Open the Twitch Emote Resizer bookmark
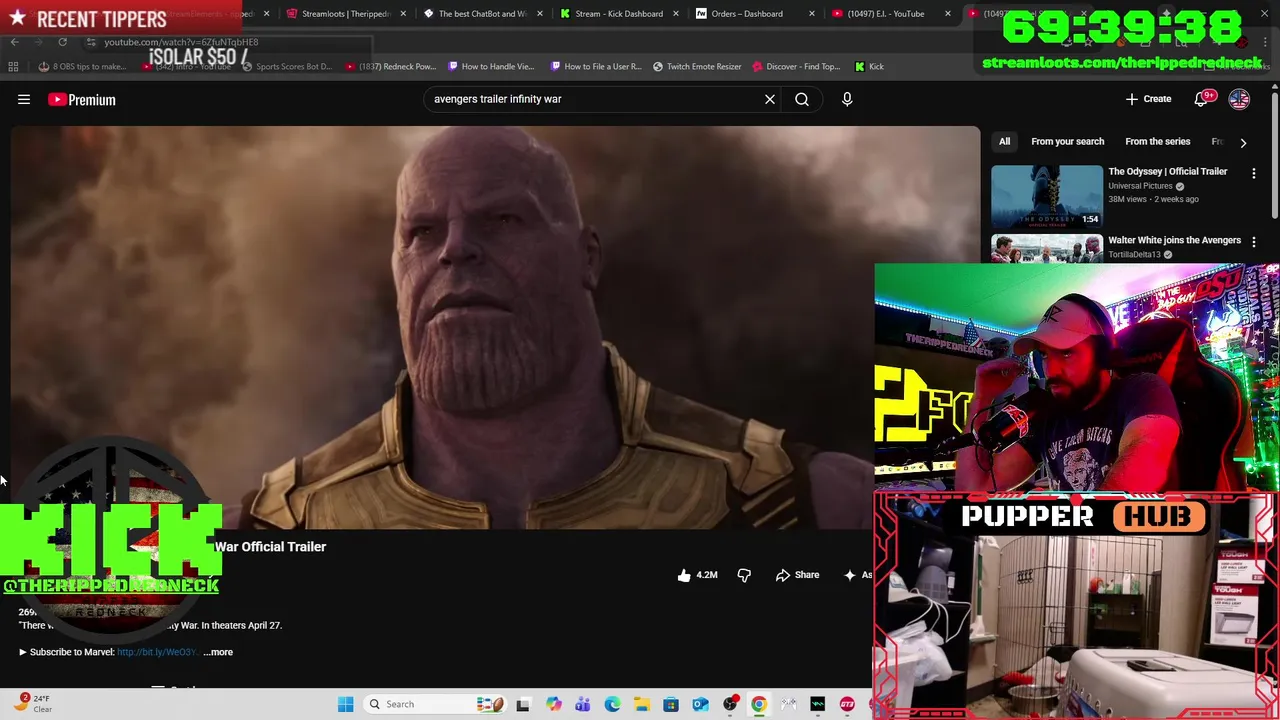 coord(697,66)
